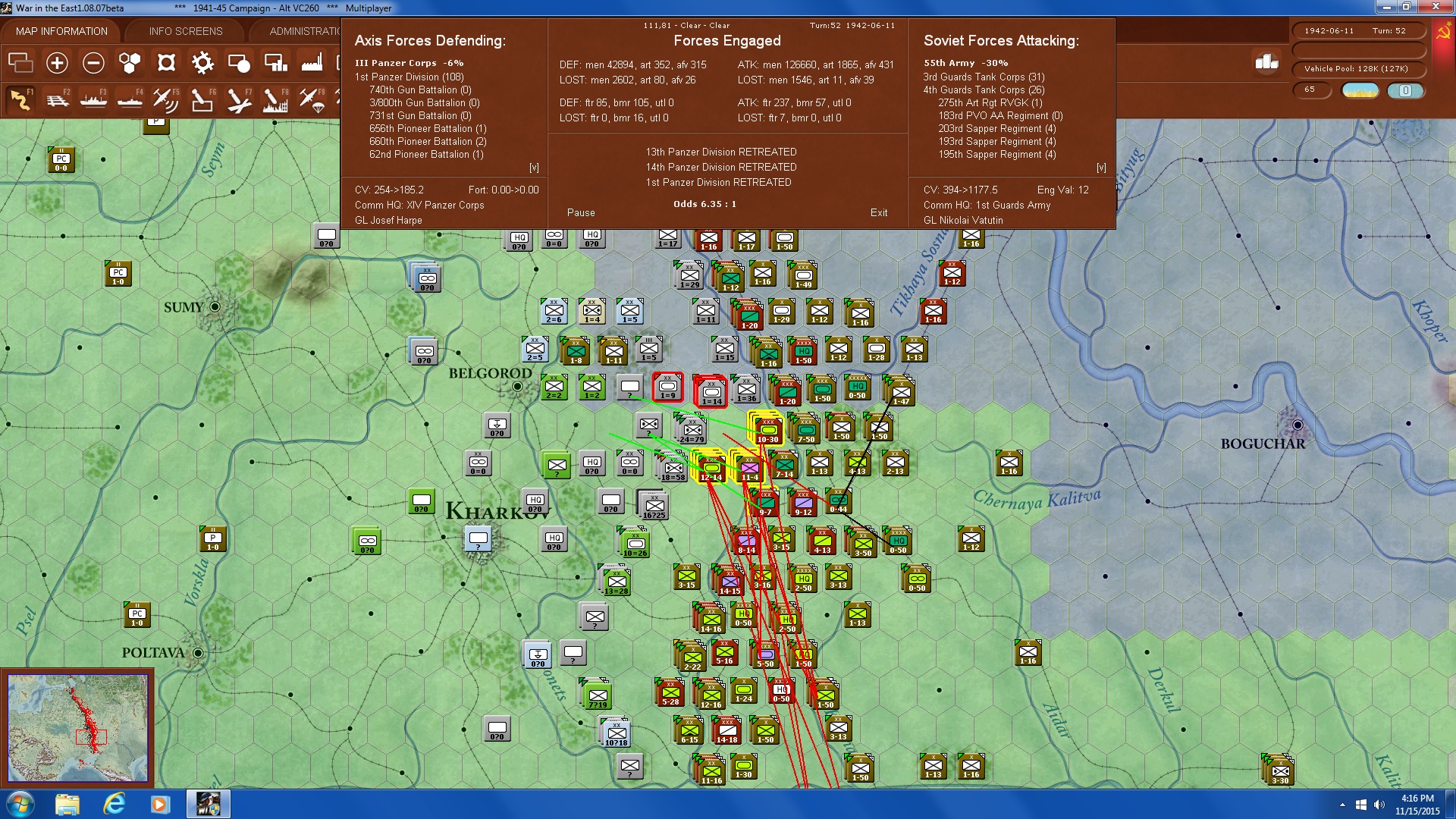Open Windows Media Player from taskbar
Screen dimensions: 1456x819
[160, 804]
